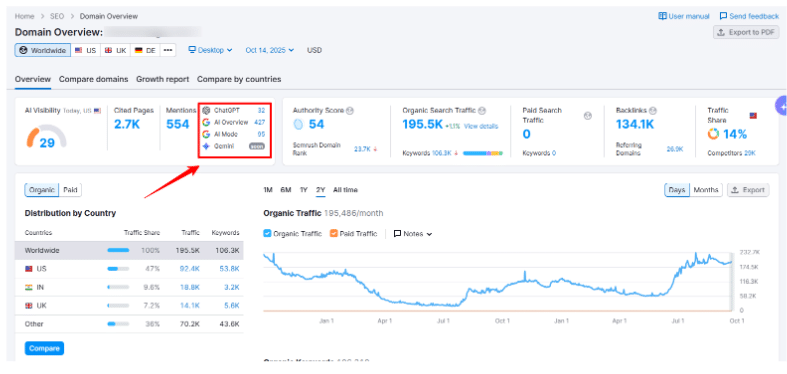Switch database to UK

click(x=115, y=50)
